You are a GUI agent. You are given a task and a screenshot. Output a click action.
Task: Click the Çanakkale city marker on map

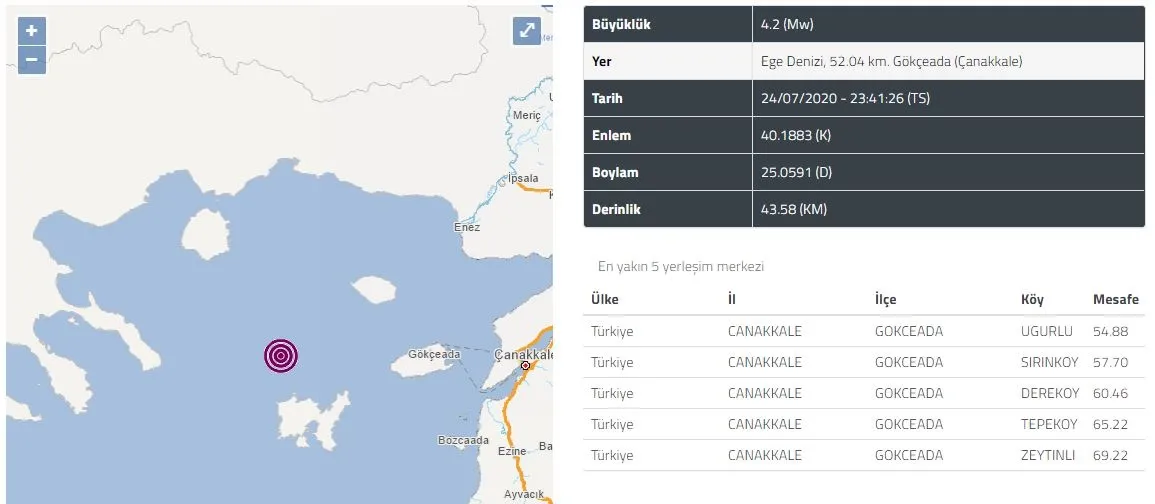click(x=524, y=367)
